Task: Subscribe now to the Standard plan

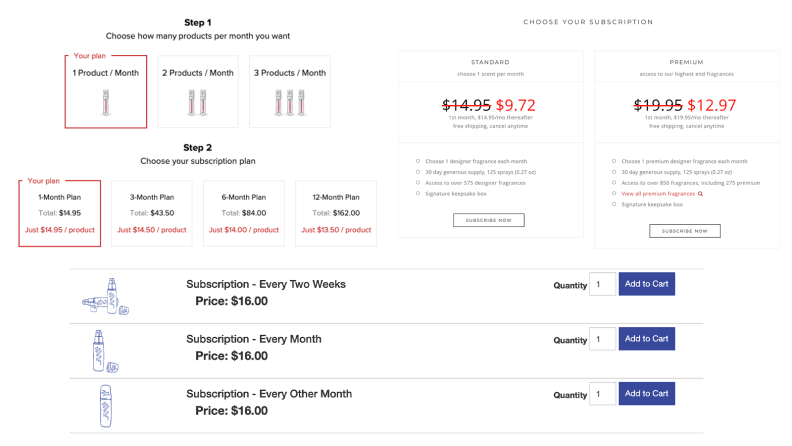Action: pos(488,220)
